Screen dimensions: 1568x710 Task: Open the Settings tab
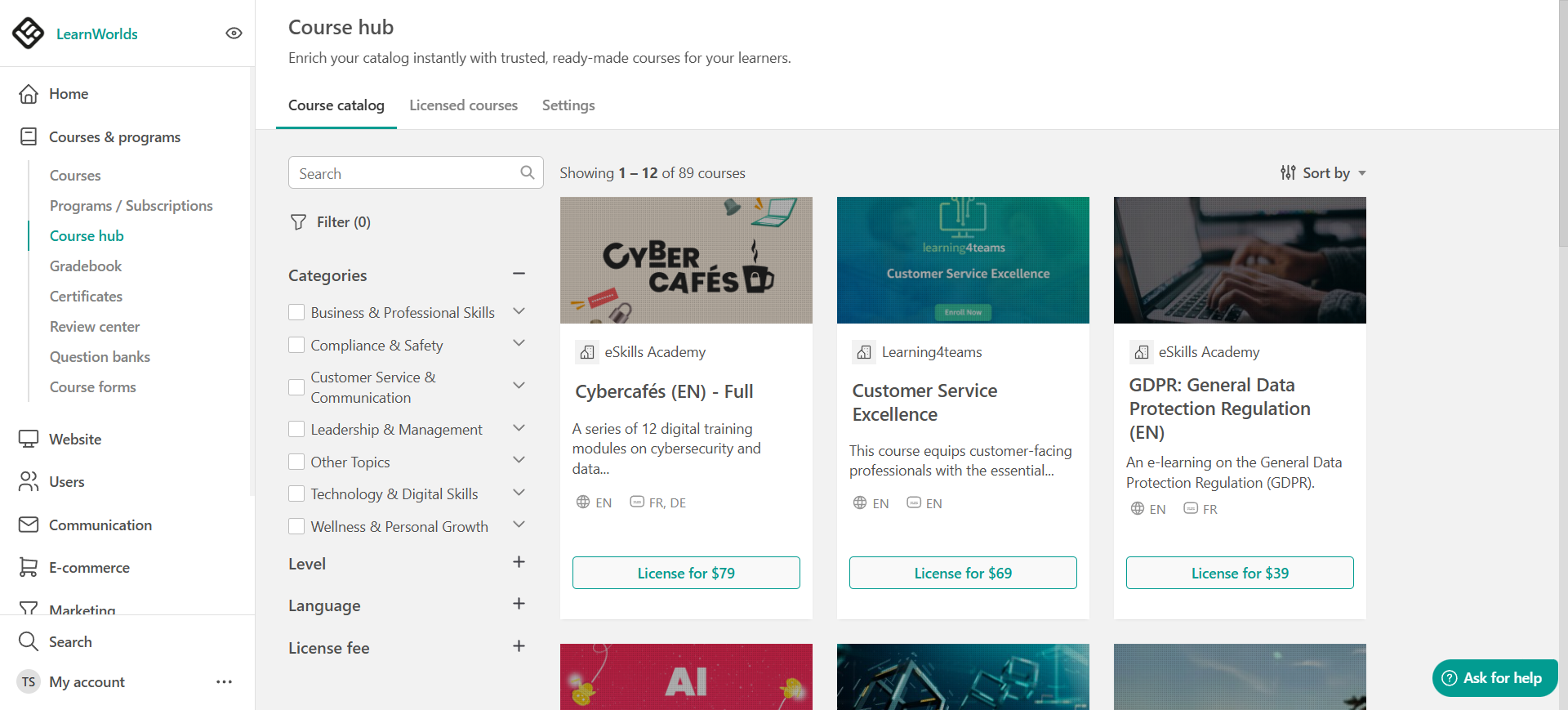[x=568, y=105]
